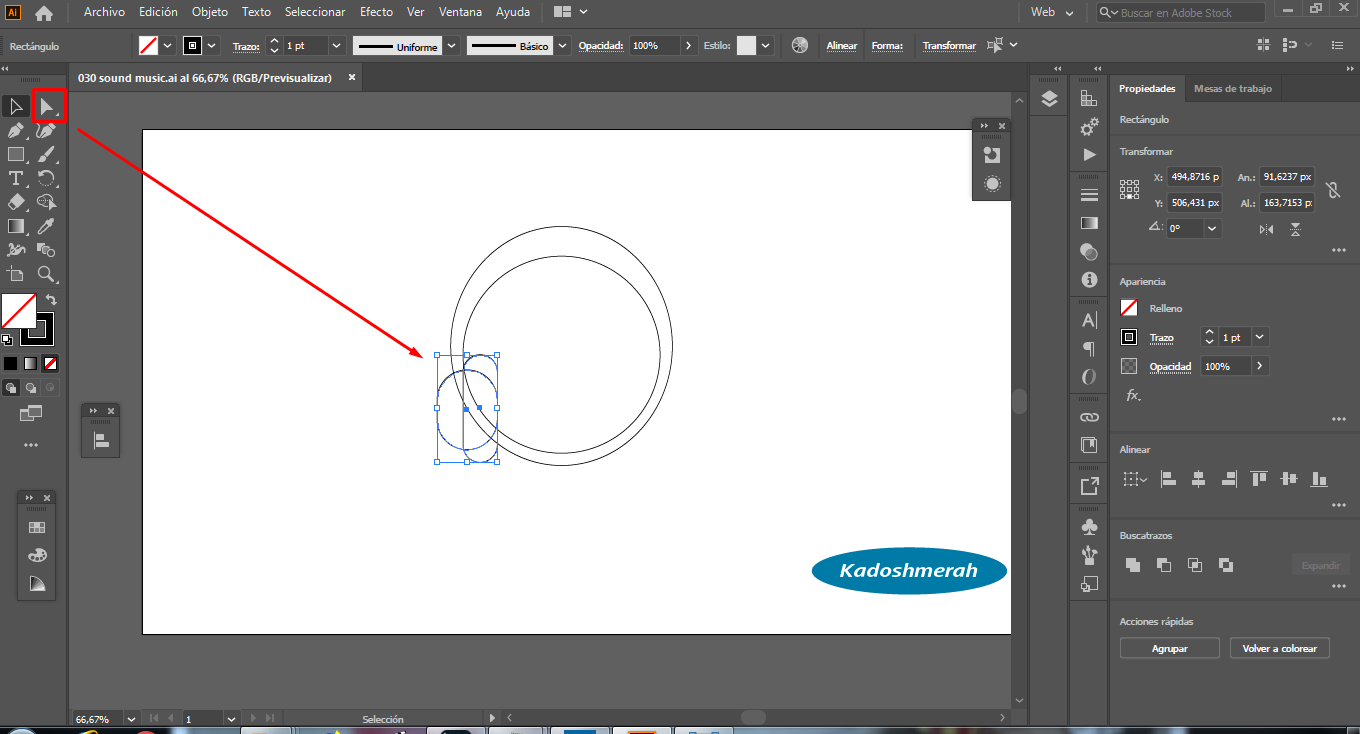Image resolution: width=1360 pixels, height=734 pixels.
Task: Flip the shape horizontally
Action: coord(1267,229)
